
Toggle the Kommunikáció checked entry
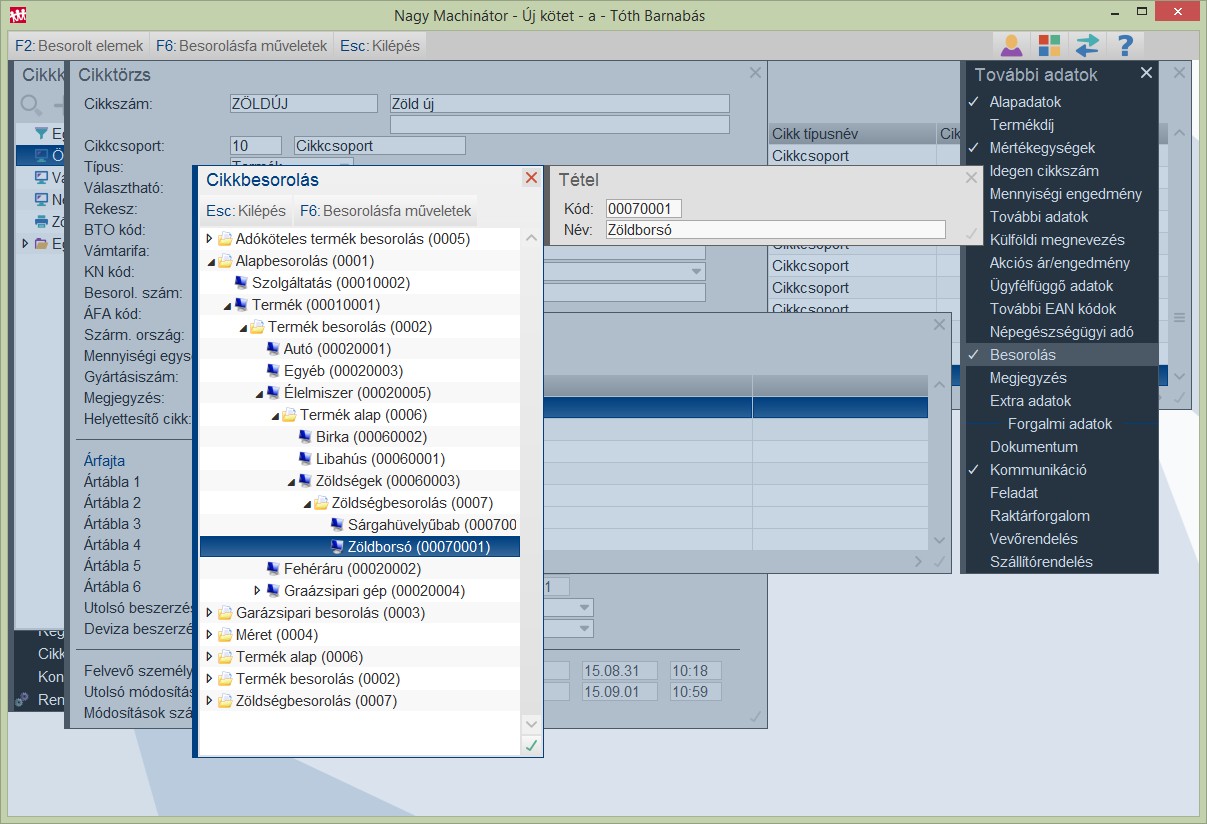pos(1038,470)
